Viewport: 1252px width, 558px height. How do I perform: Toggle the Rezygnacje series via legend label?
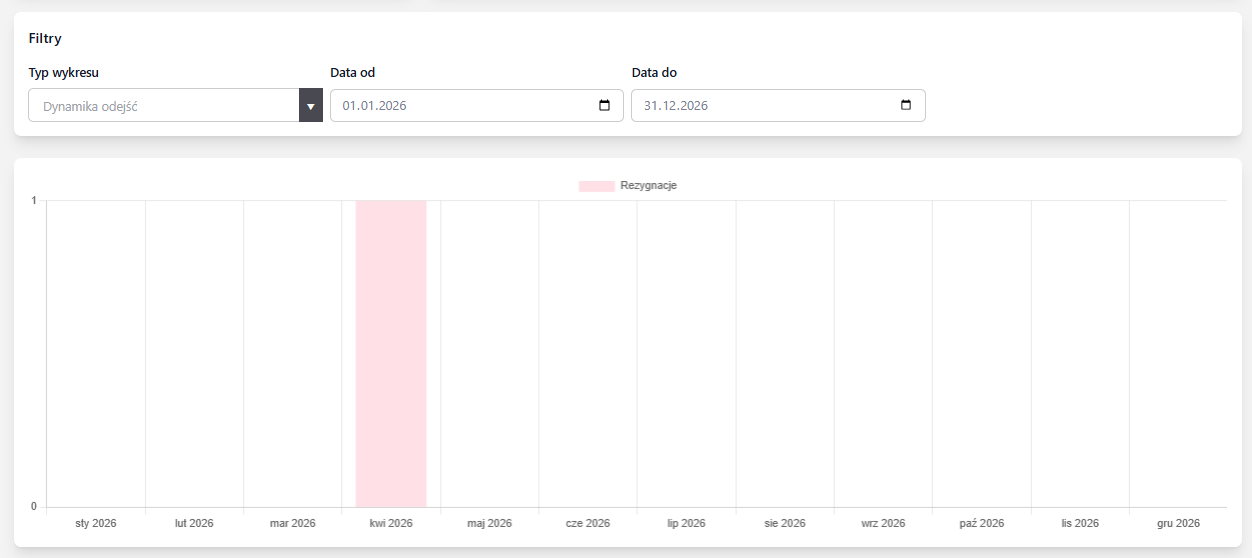[648, 186]
